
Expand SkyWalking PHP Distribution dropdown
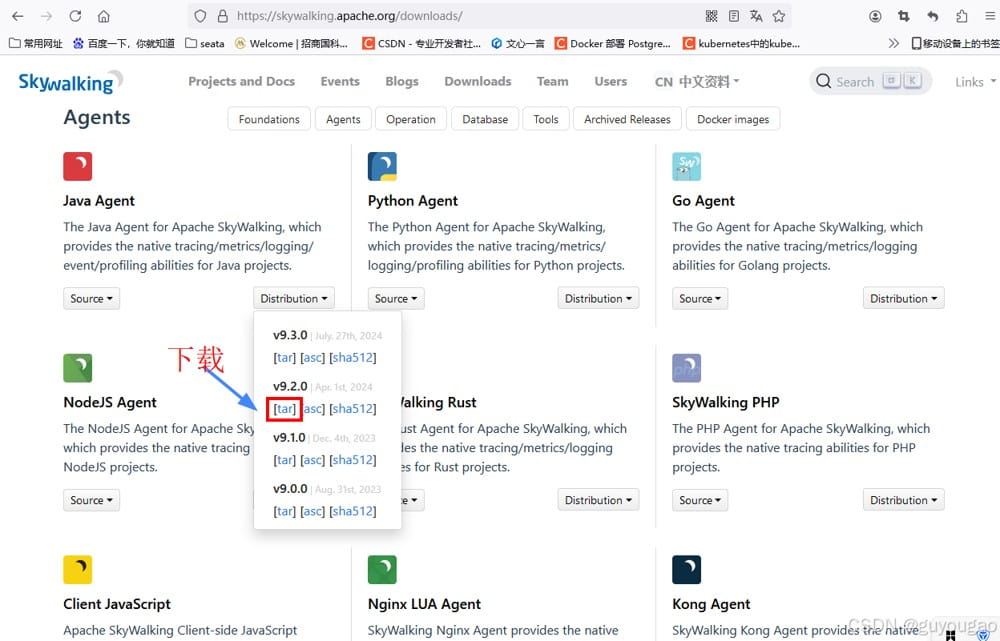(x=904, y=500)
